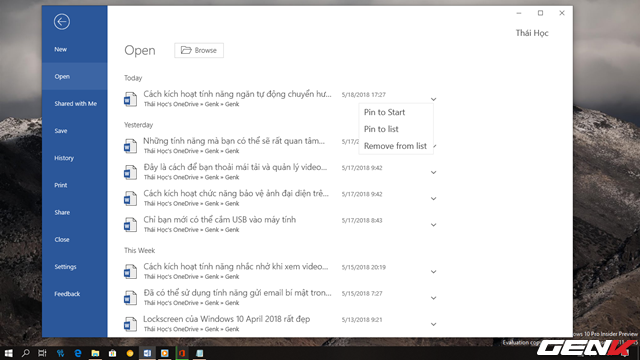Viewport: 640px width, 360px height.
Task: Click Word file icon for 'Đây là cách để bạn thoải mái'
Action: 130,172
